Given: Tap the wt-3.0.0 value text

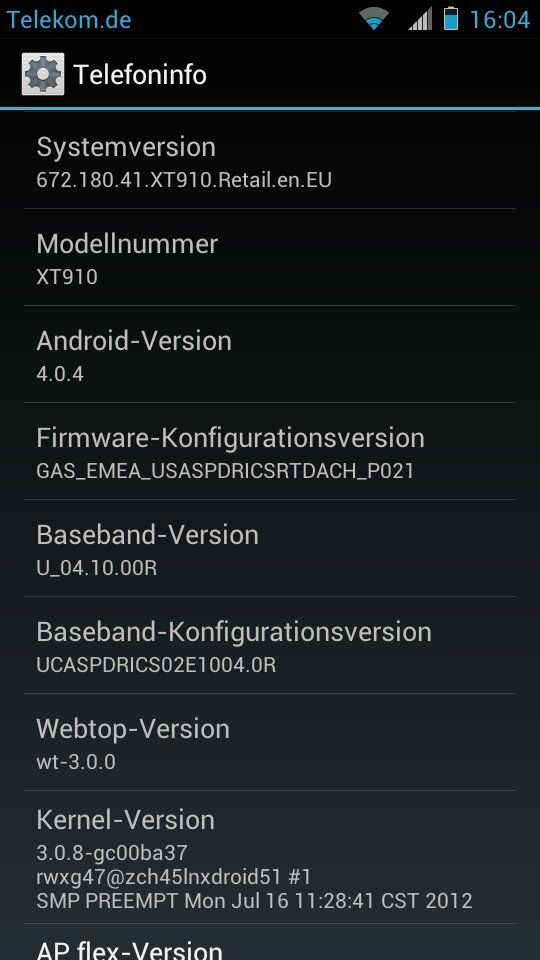Looking at the screenshot, I should coord(76,762).
